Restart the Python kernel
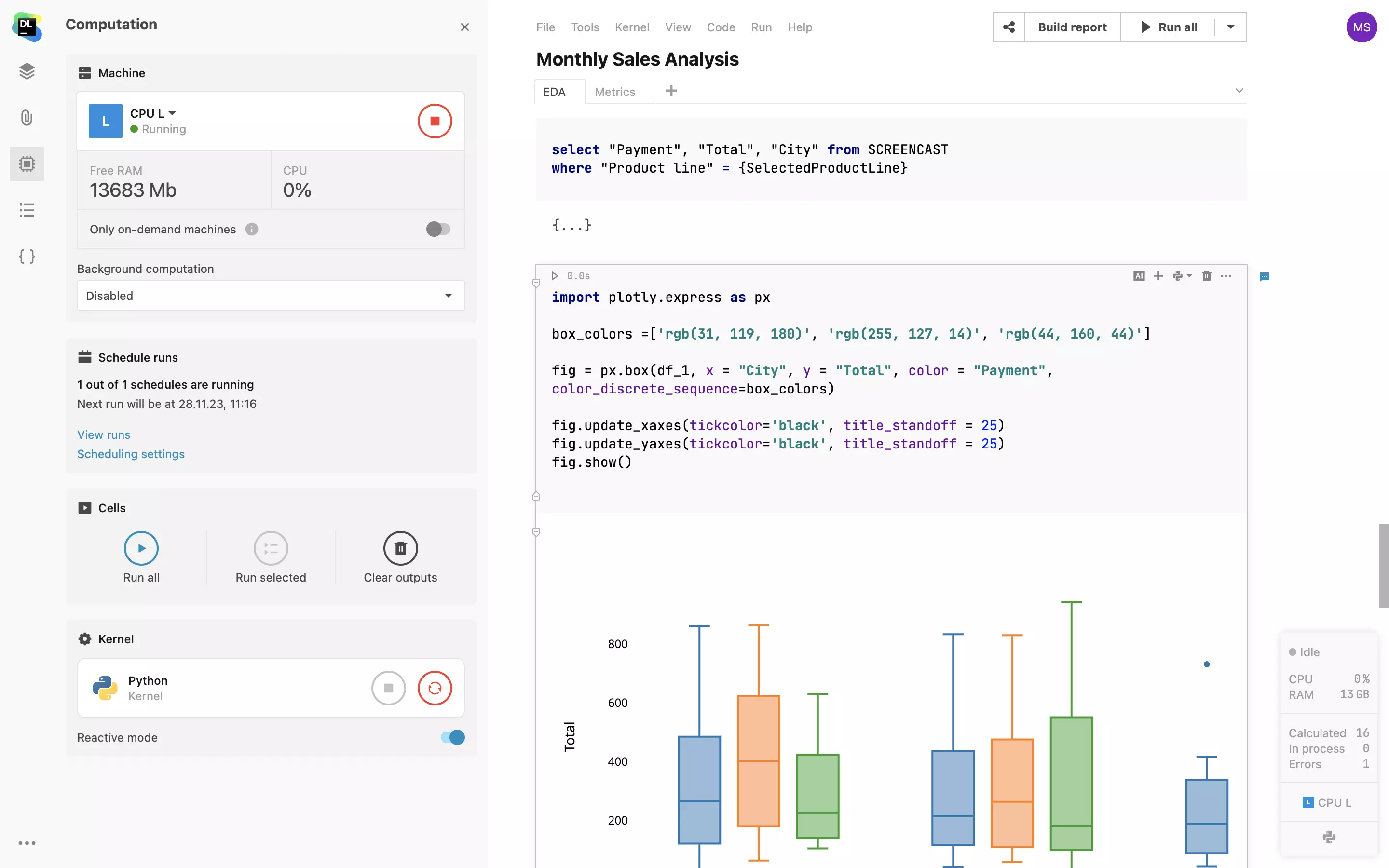The image size is (1389, 868). tap(435, 688)
